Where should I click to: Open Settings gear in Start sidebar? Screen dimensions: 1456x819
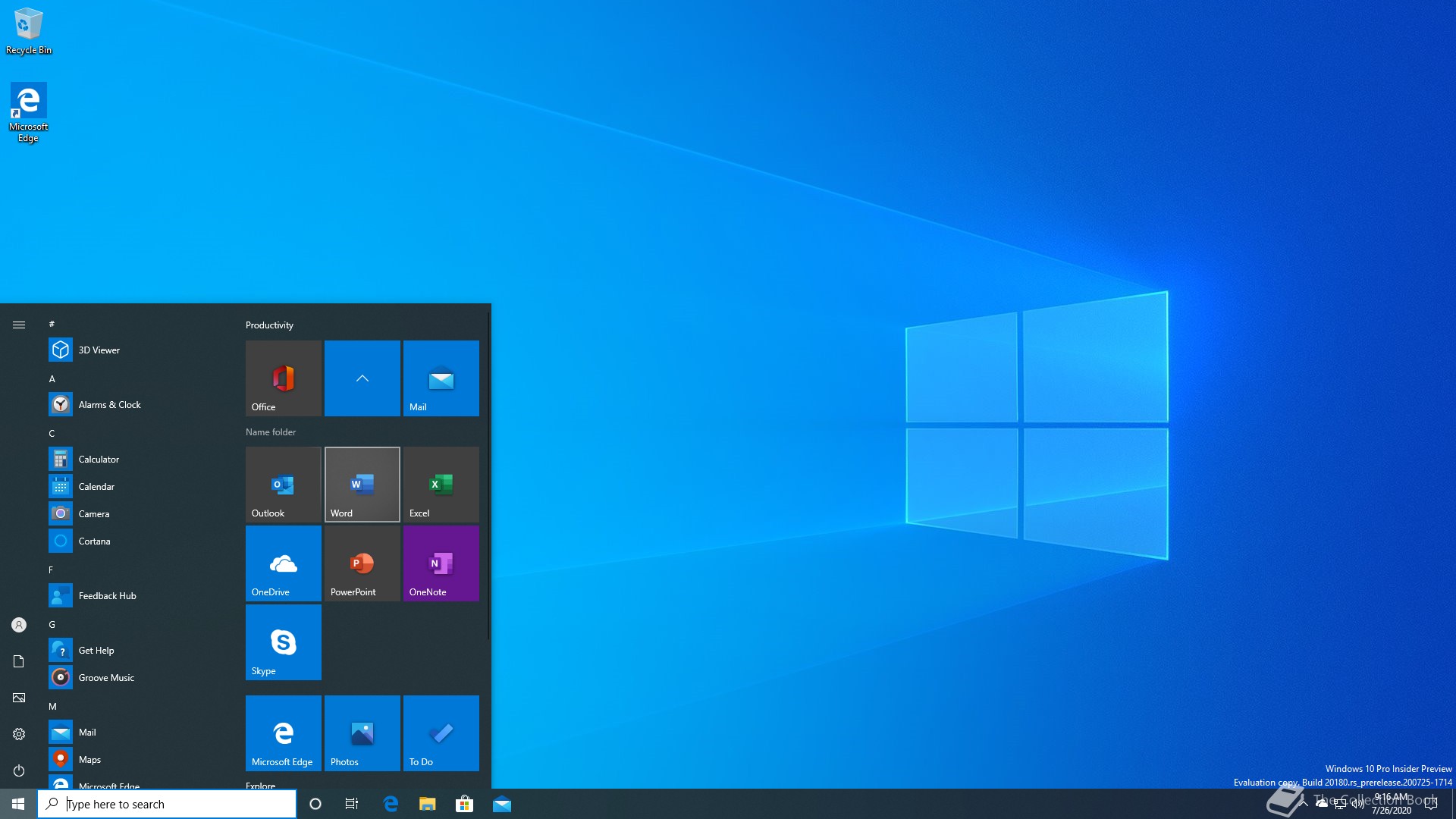pyautogui.click(x=19, y=734)
